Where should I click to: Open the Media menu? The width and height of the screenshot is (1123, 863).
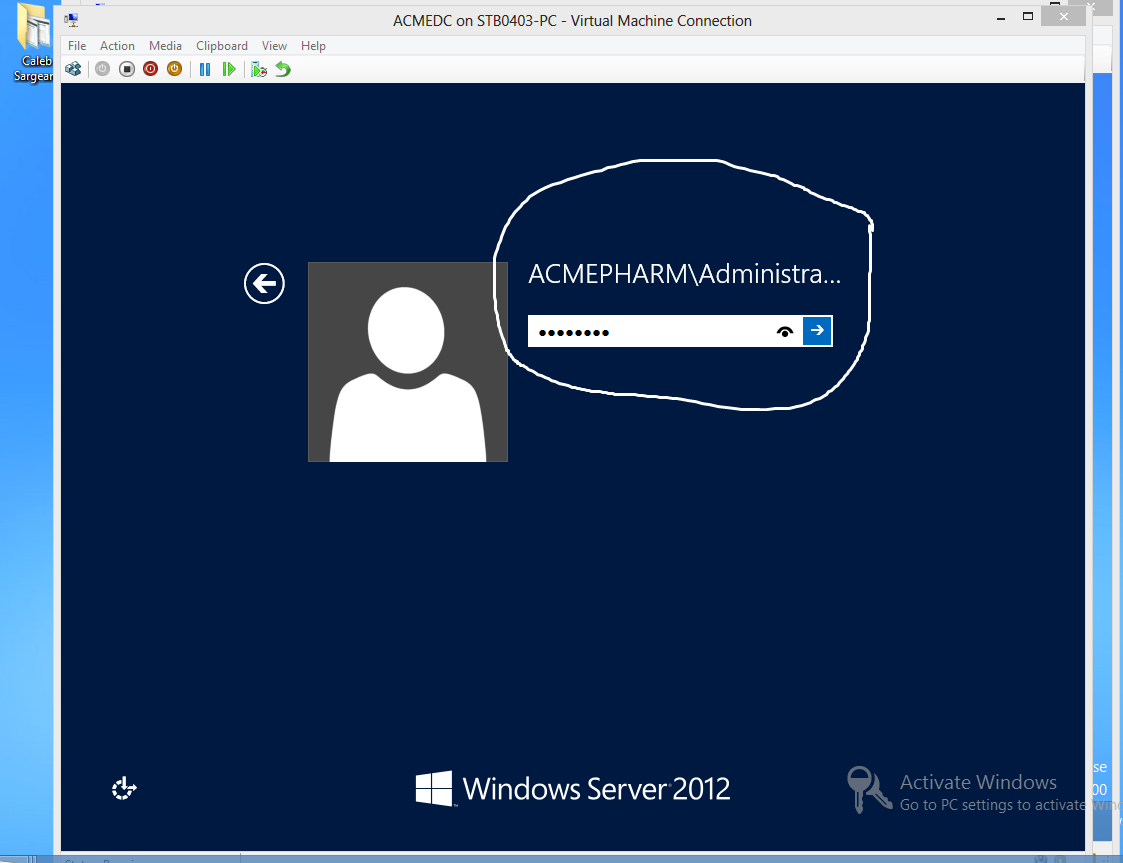click(x=165, y=46)
